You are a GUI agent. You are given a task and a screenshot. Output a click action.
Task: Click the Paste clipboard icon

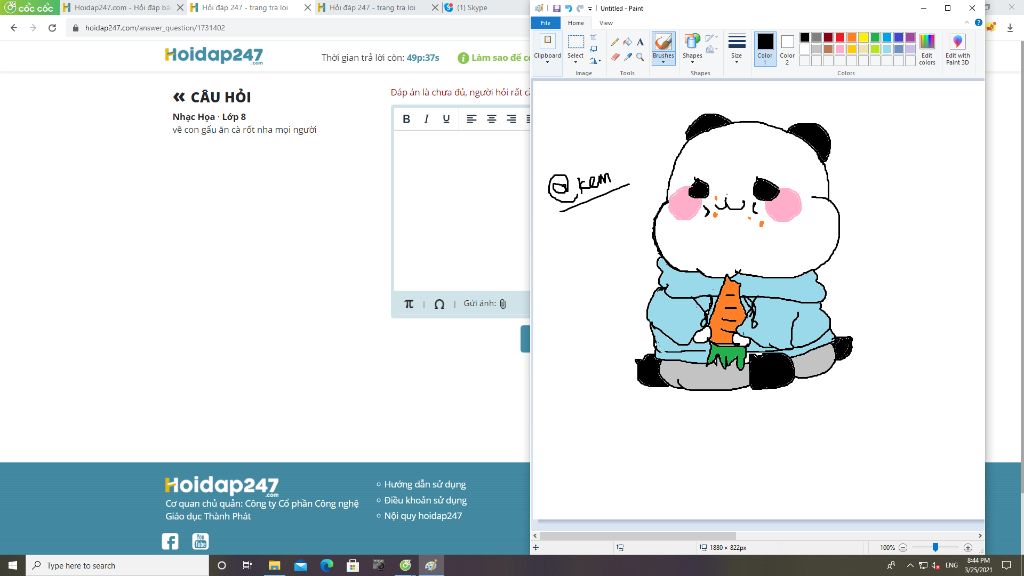[x=547, y=41]
